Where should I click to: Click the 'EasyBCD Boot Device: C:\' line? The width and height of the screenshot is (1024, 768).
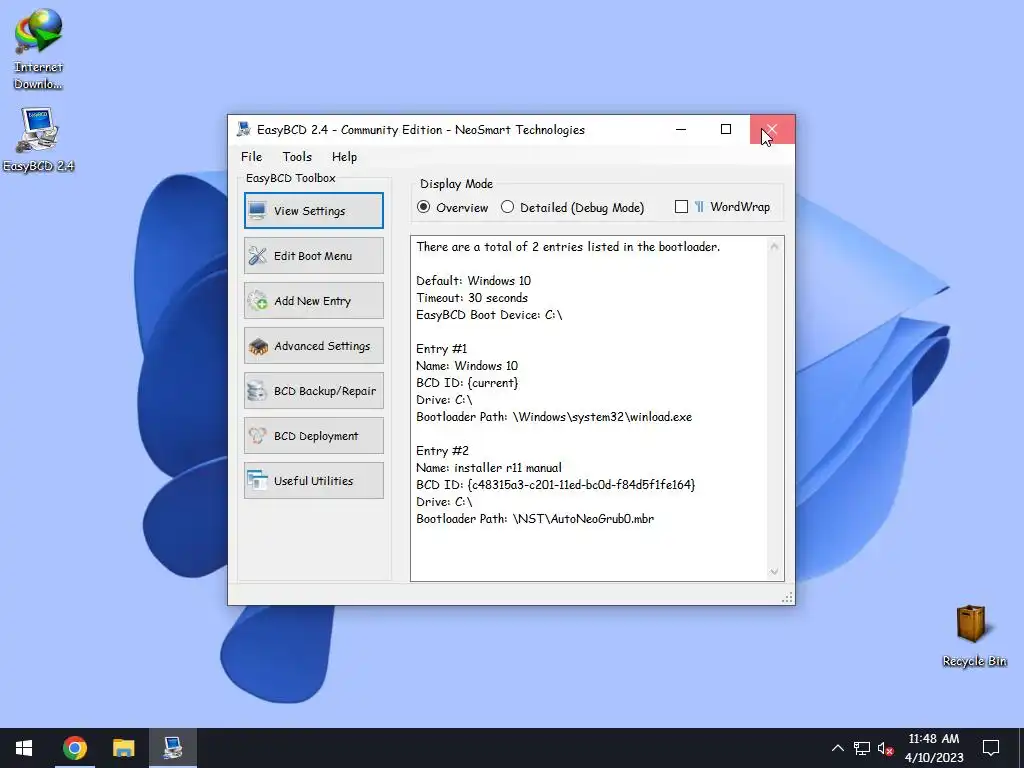pyautogui.click(x=489, y=315)
